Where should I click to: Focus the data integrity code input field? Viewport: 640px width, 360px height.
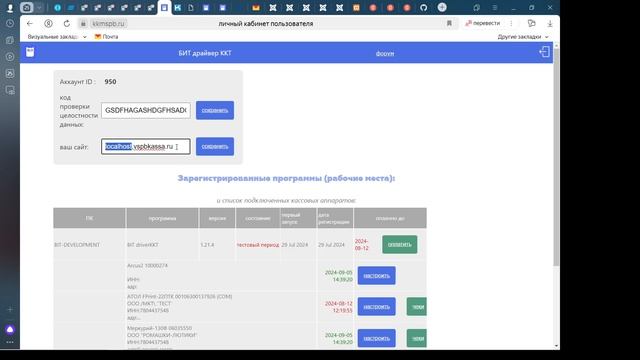coord(146,110)
